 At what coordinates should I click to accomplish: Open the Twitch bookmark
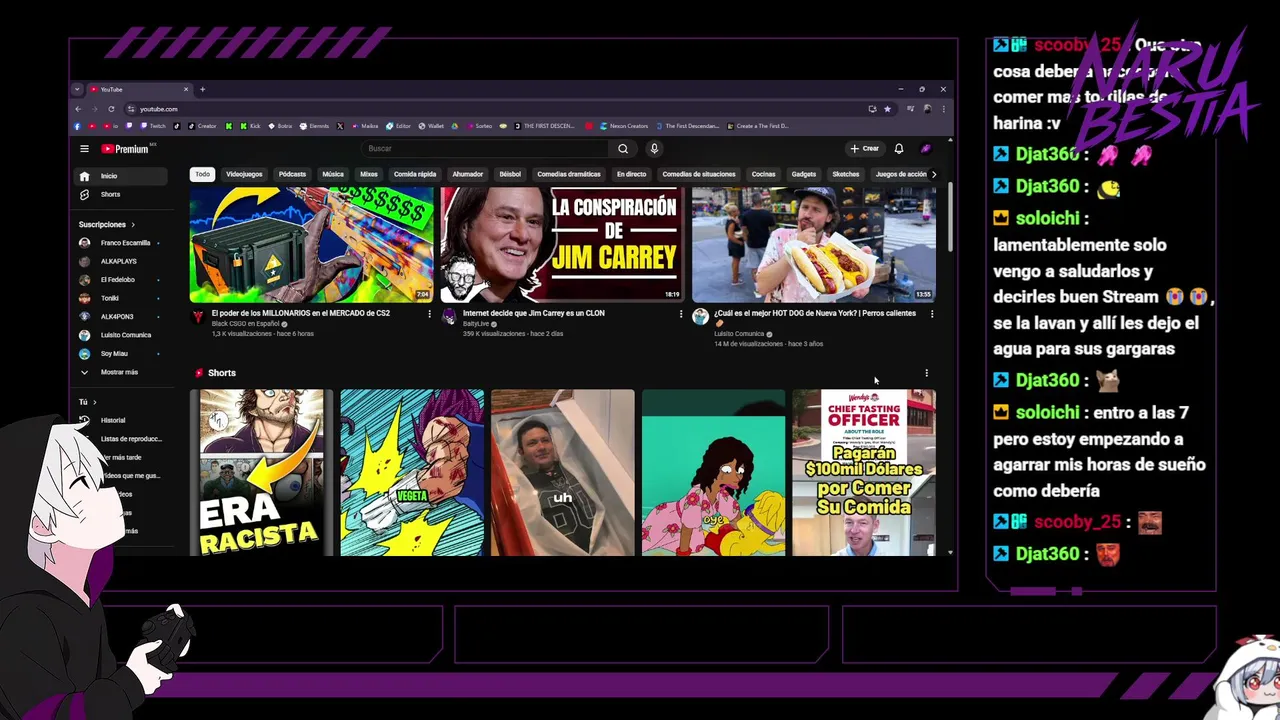[154, 126]
